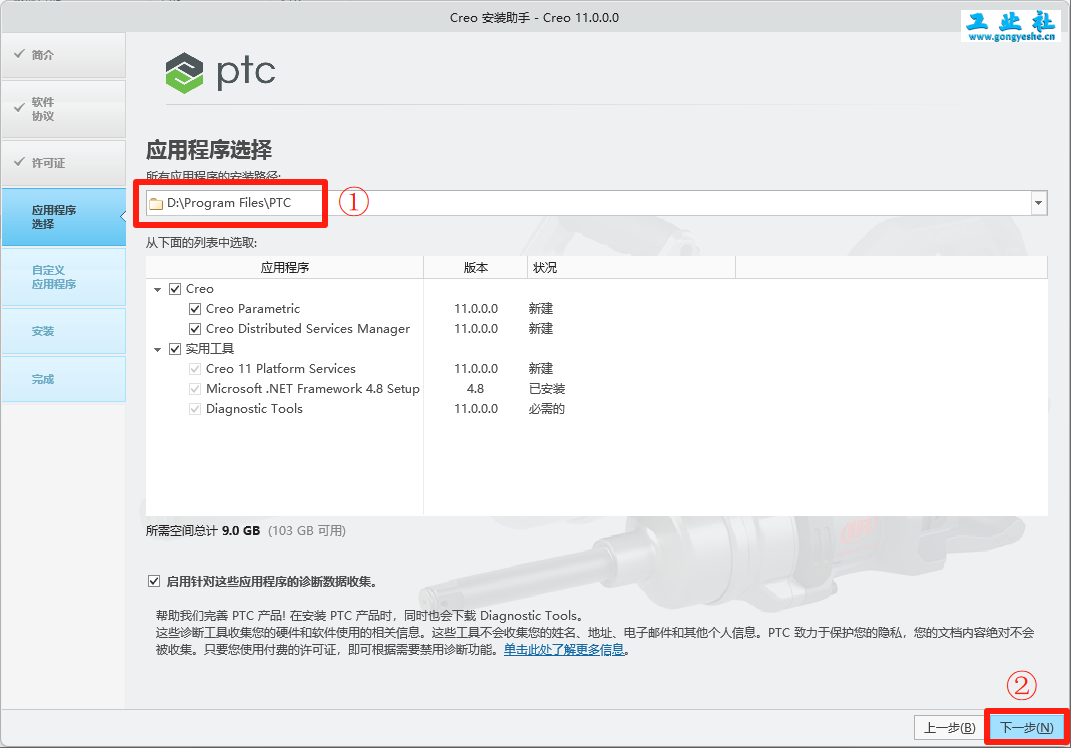Image resolution: width=1071 pixels, height=748 pixels.
Task: Select Creo Distributed Services Manager row label
Action: pos(308,329)
